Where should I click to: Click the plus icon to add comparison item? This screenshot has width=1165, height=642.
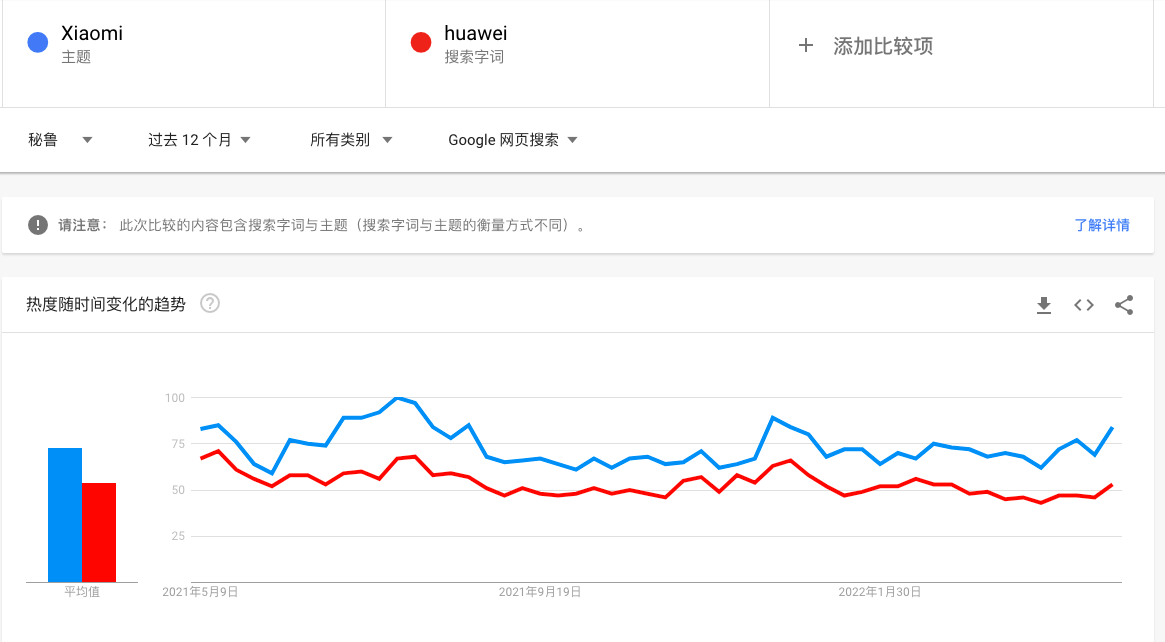pos(806,45)
